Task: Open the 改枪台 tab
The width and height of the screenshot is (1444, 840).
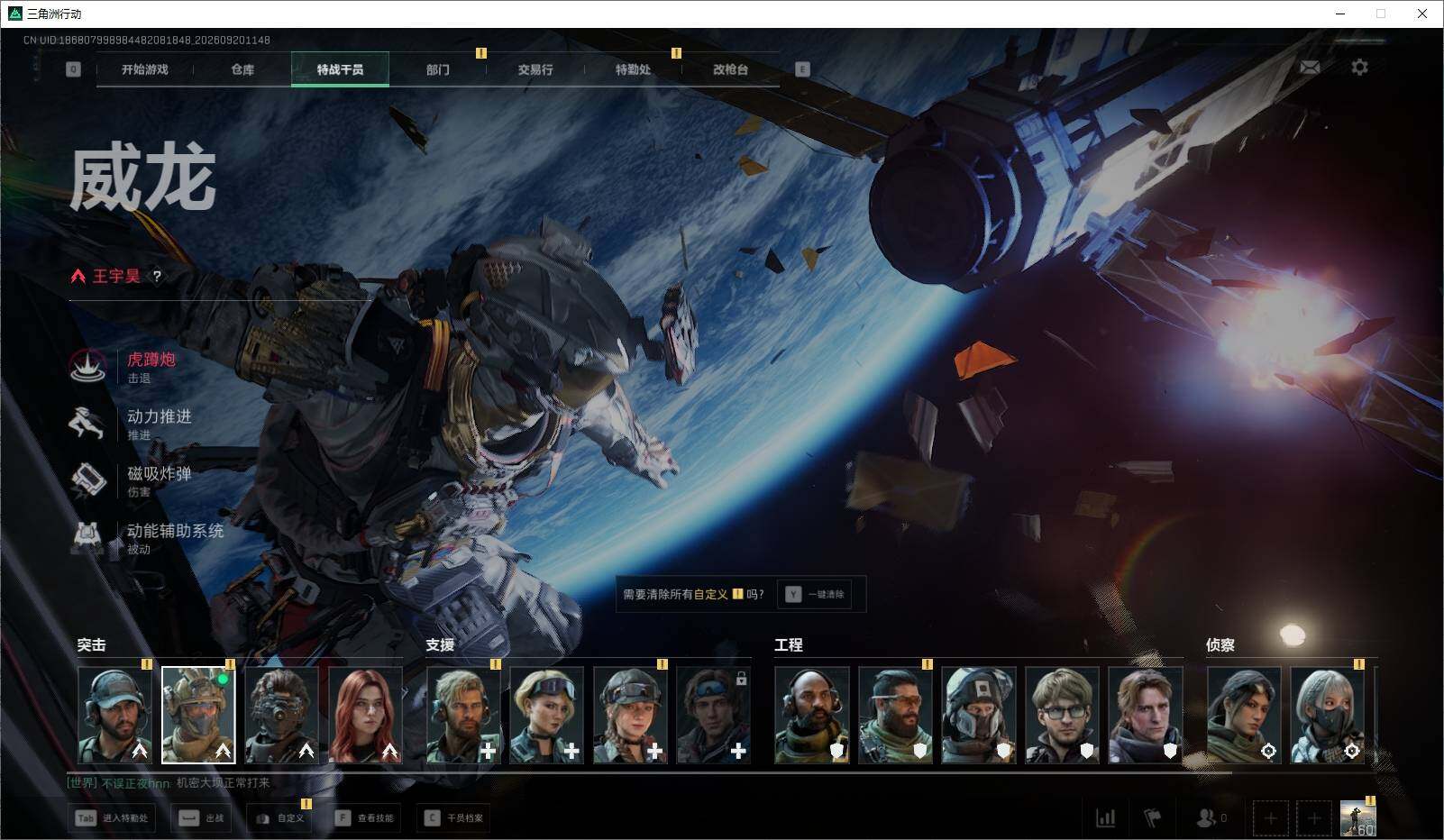Action: [x=730, y=69]
